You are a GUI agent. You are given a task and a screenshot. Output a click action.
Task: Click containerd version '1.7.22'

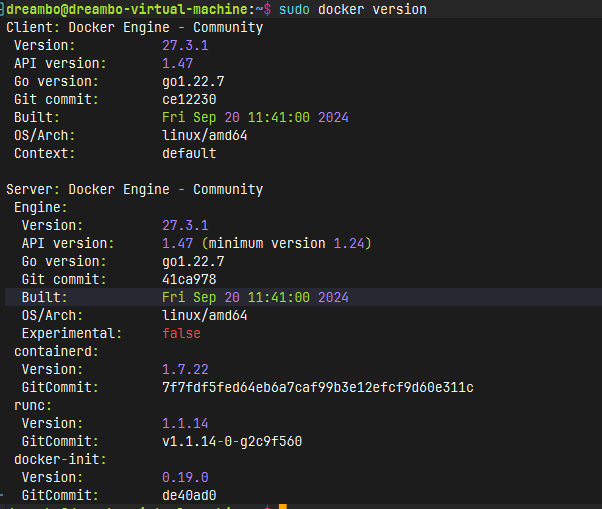point(185,369)
